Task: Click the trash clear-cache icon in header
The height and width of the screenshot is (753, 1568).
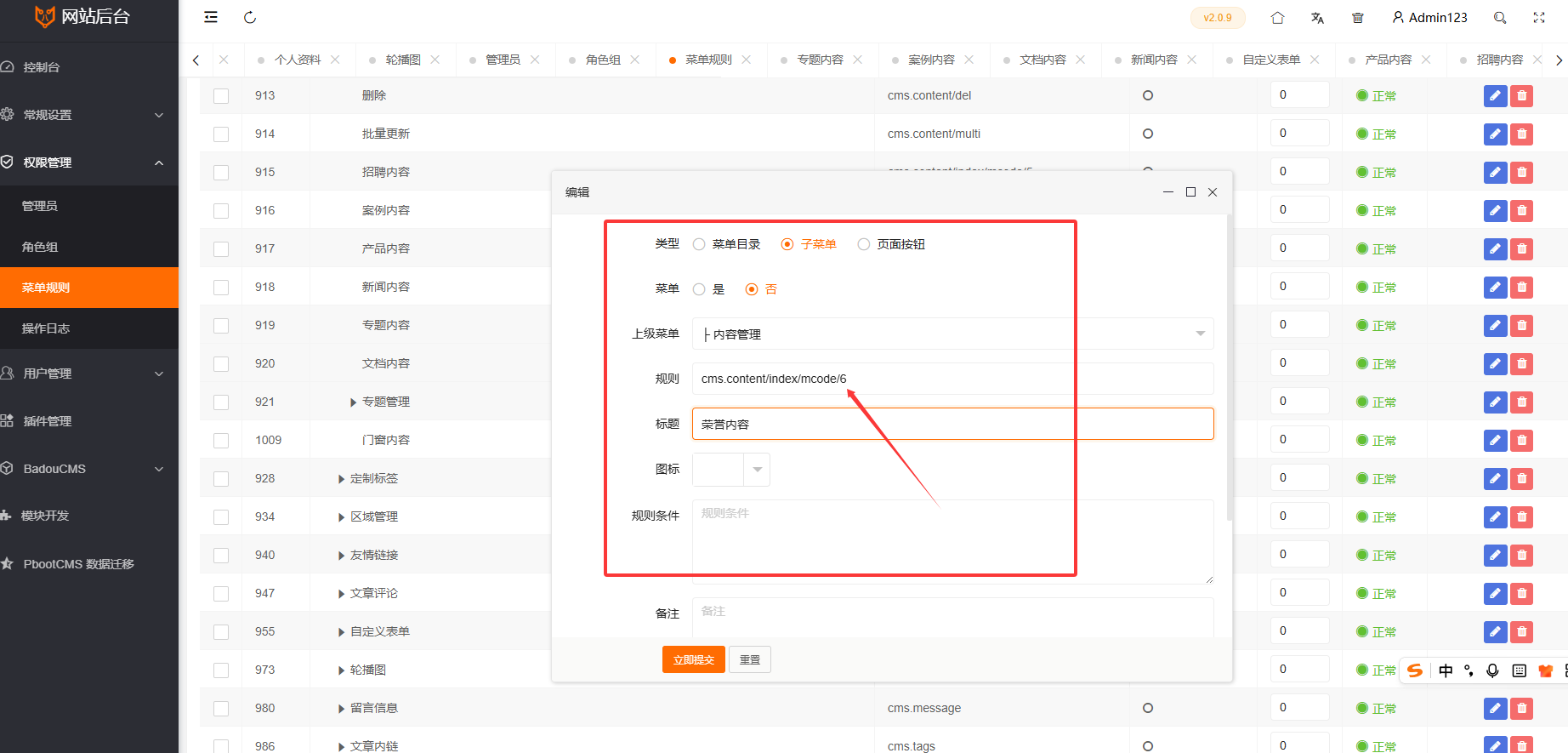Action: tap(1358, 18)
